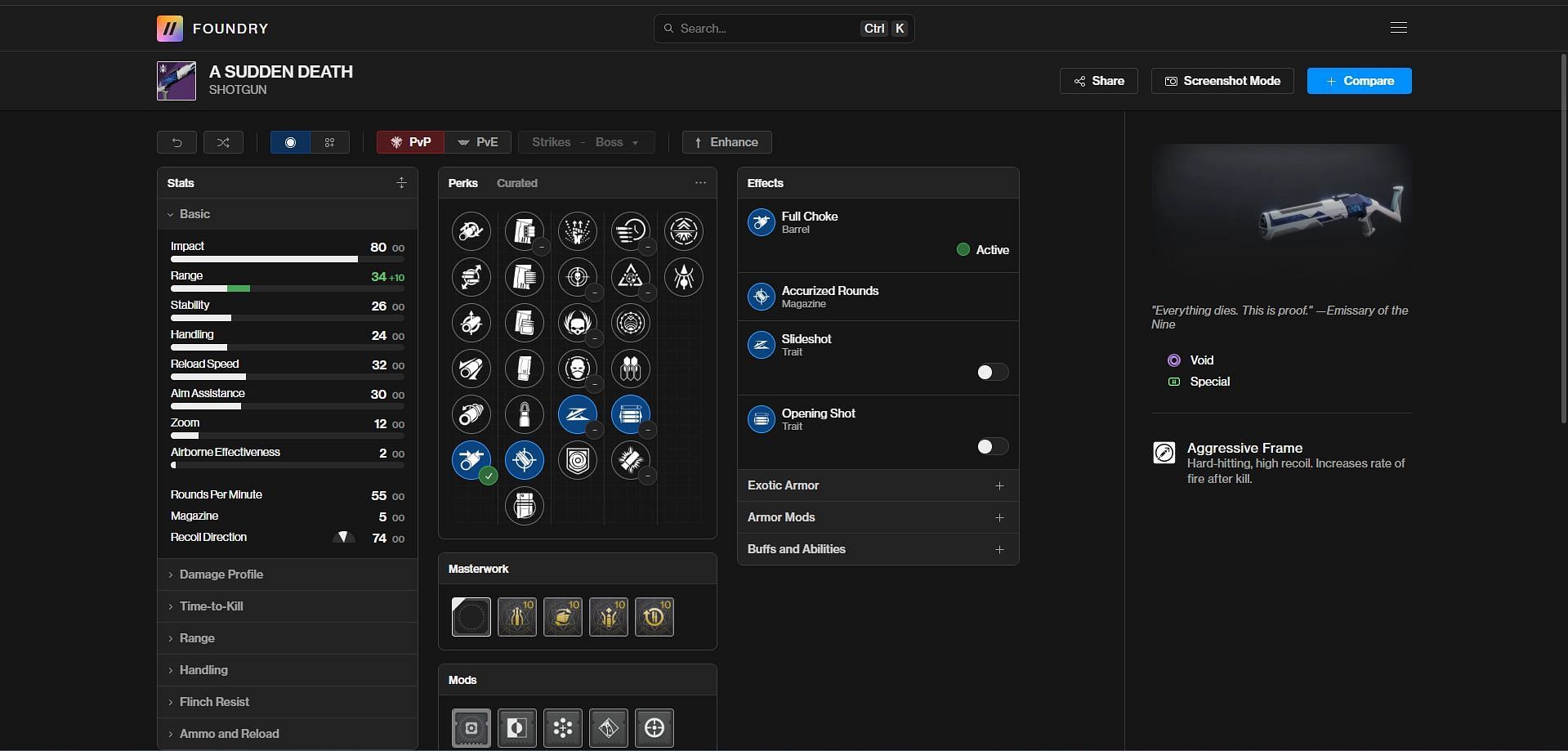Image resolution: width=1568 pixels, height=751 pixels.
Task: Switch to the Curated tab
Action: 517,183
